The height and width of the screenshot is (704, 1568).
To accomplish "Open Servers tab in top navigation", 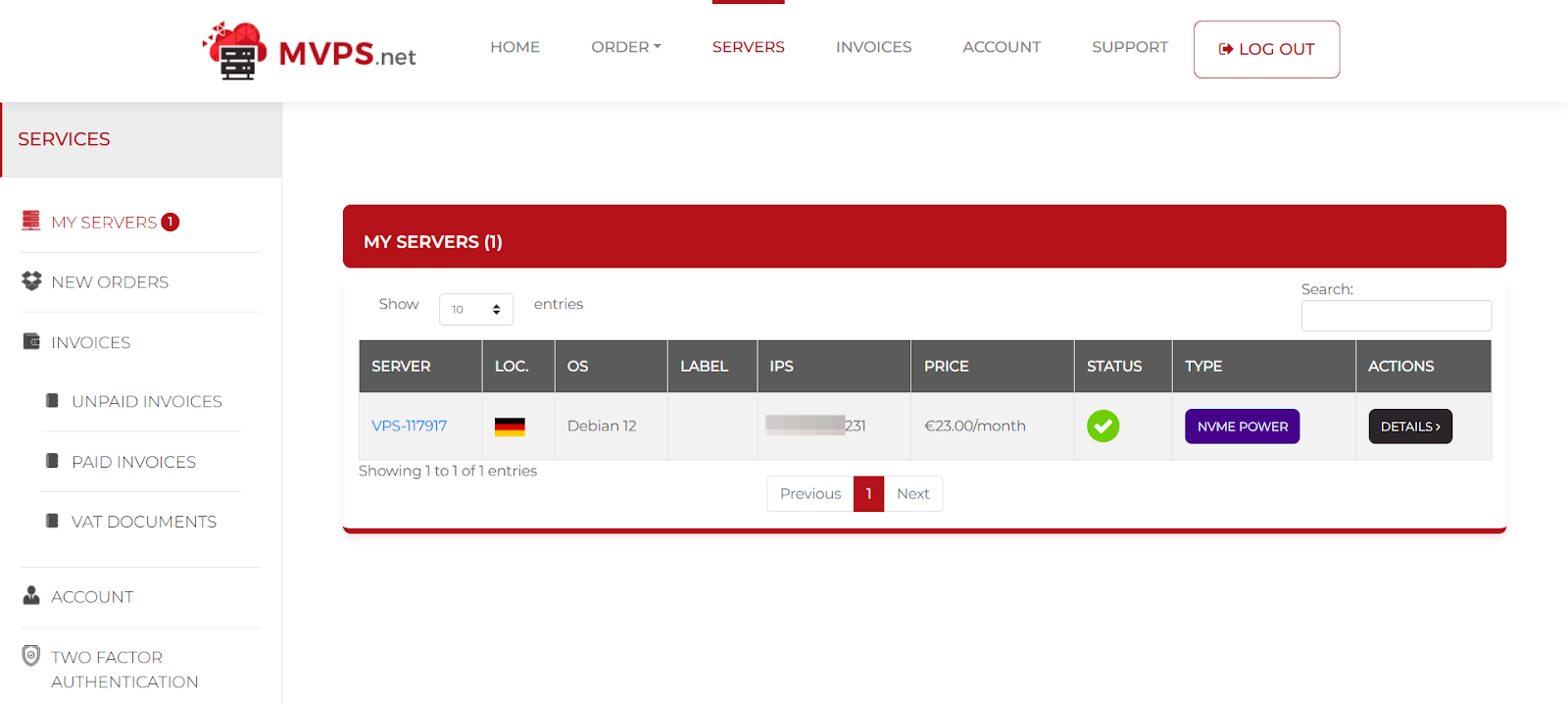I will (x=748, y=47).
